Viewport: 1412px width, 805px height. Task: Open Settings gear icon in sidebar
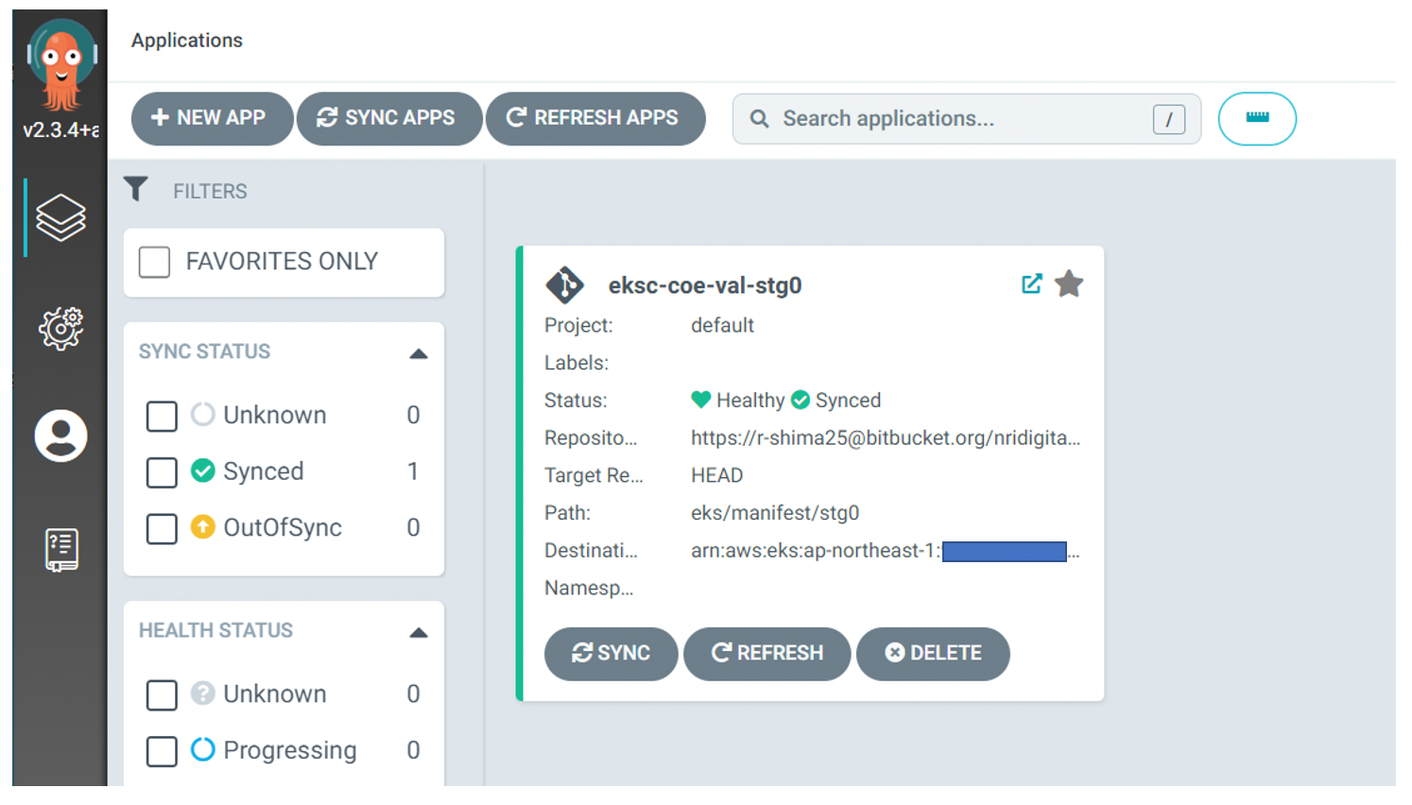pos(61,327)
